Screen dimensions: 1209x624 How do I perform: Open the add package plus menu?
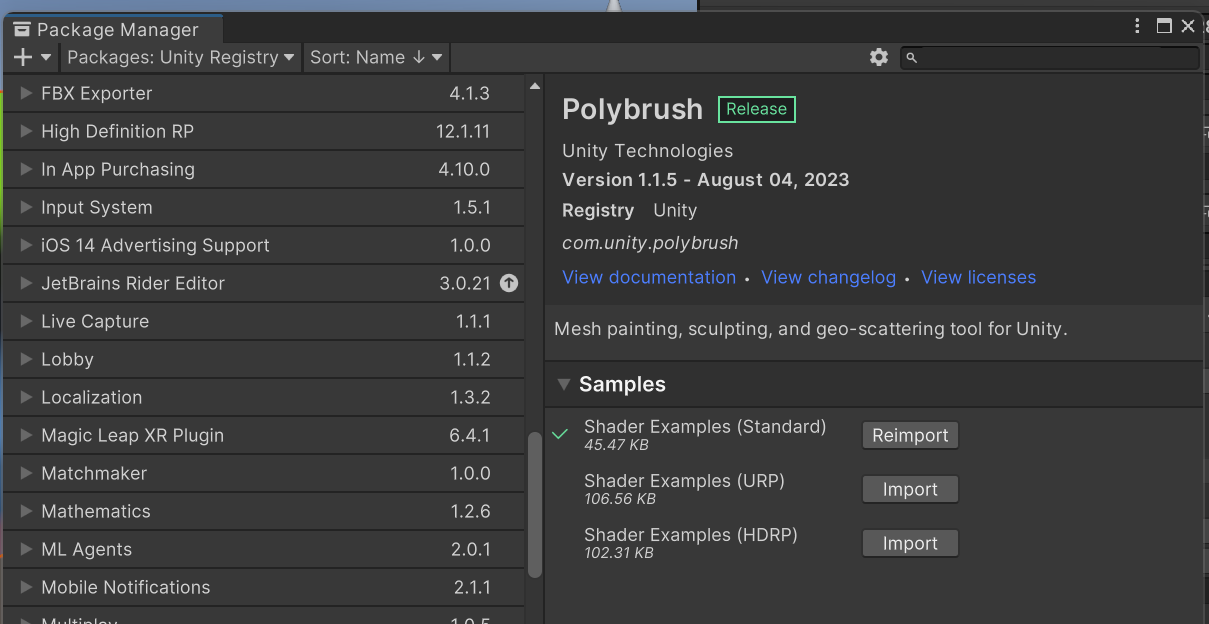(32, 57)
